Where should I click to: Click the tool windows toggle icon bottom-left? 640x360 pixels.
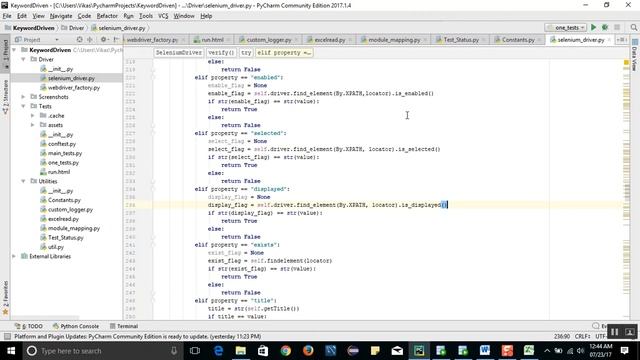(x=7, y=336)
